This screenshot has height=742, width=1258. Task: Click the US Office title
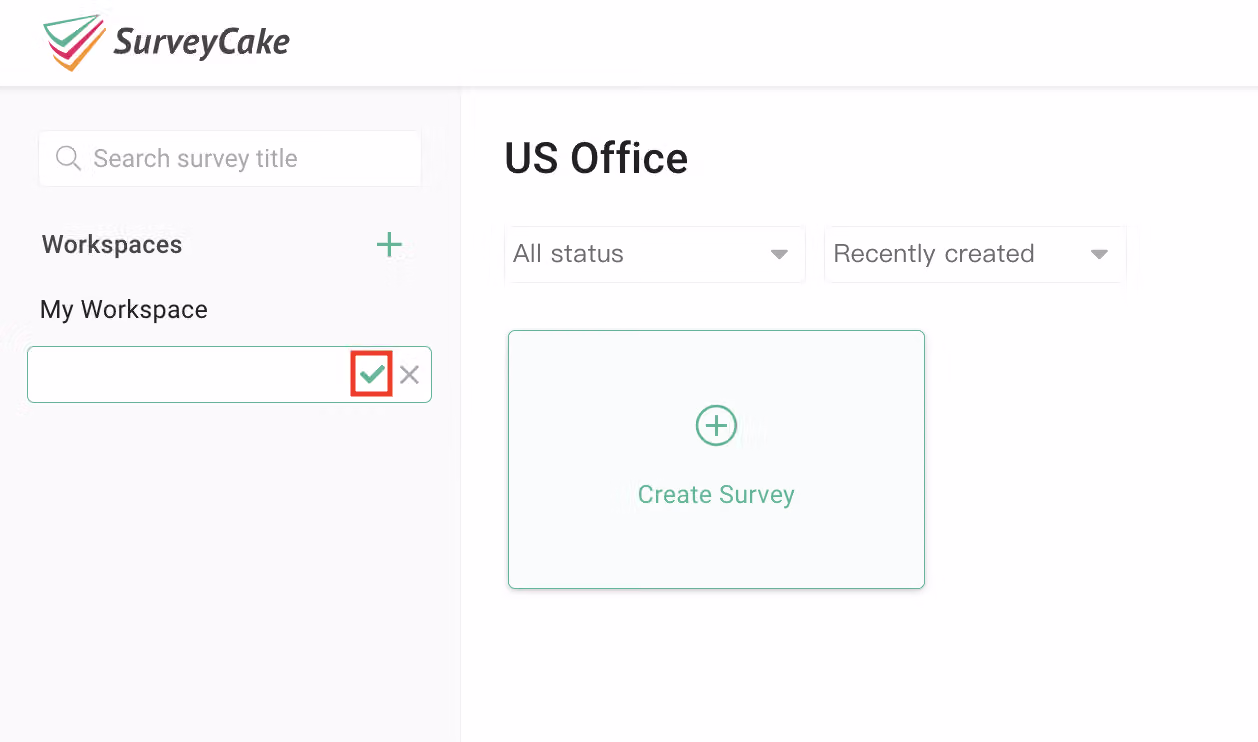click(596, 158)
